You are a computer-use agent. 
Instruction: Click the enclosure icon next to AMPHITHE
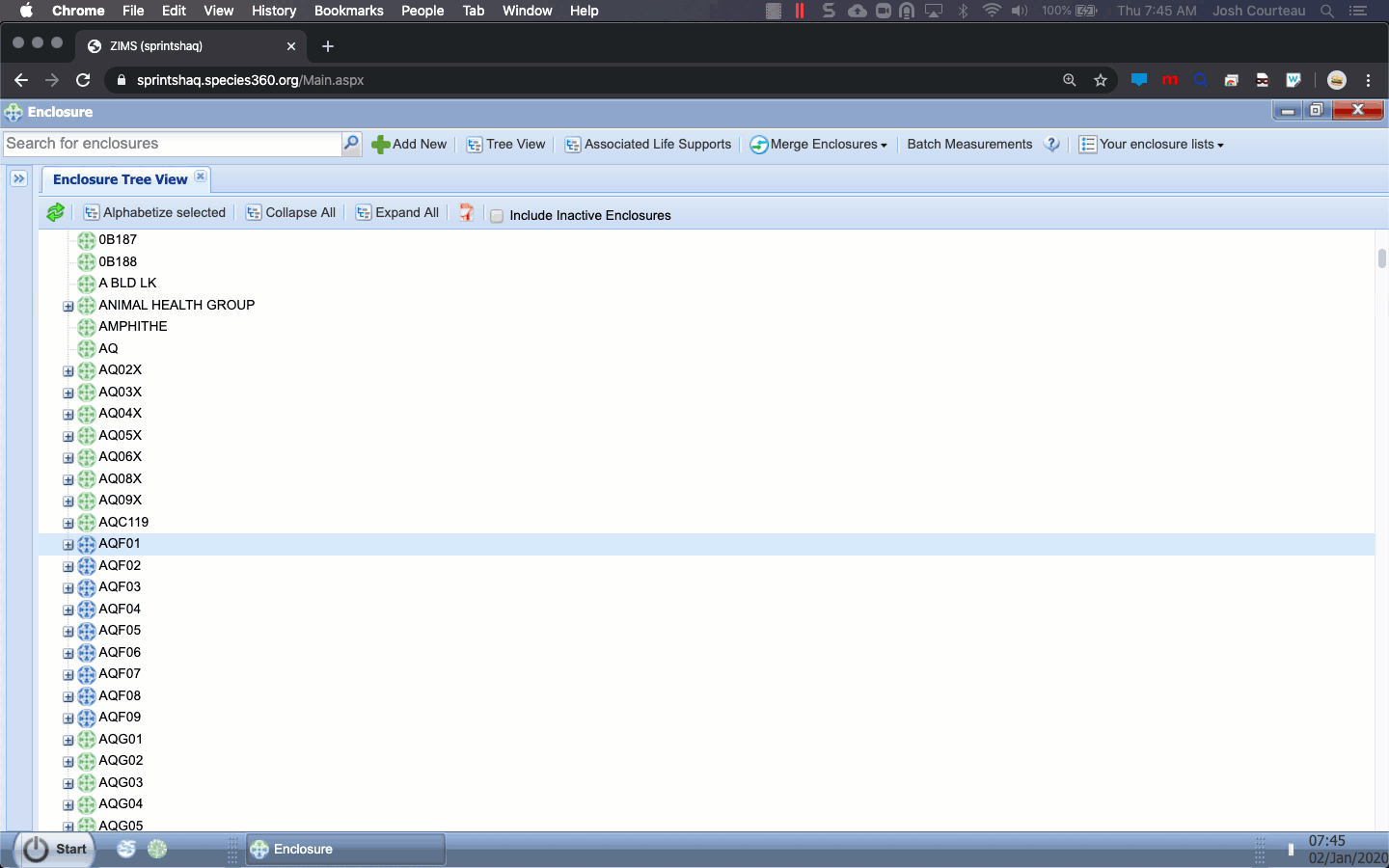coord(87,327)
